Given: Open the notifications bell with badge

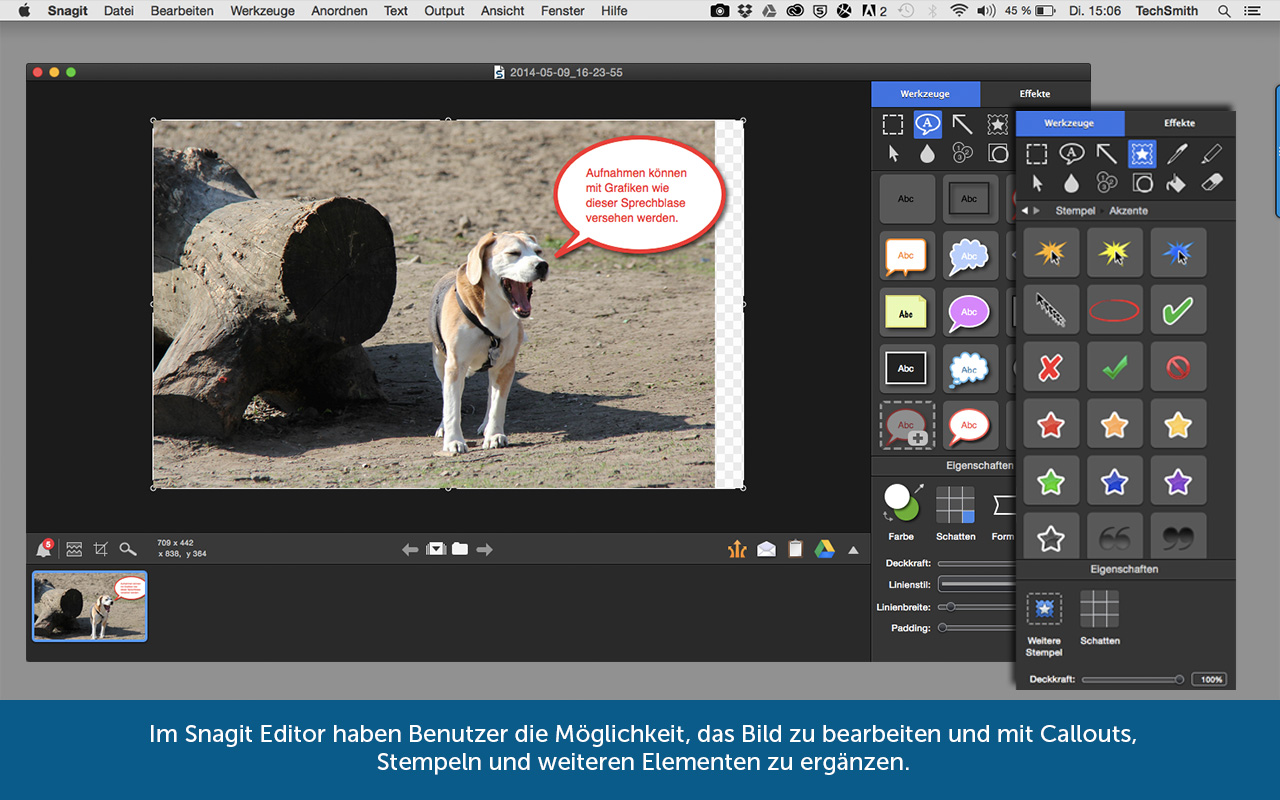Looking at the screenshot, I should (44, 549).
